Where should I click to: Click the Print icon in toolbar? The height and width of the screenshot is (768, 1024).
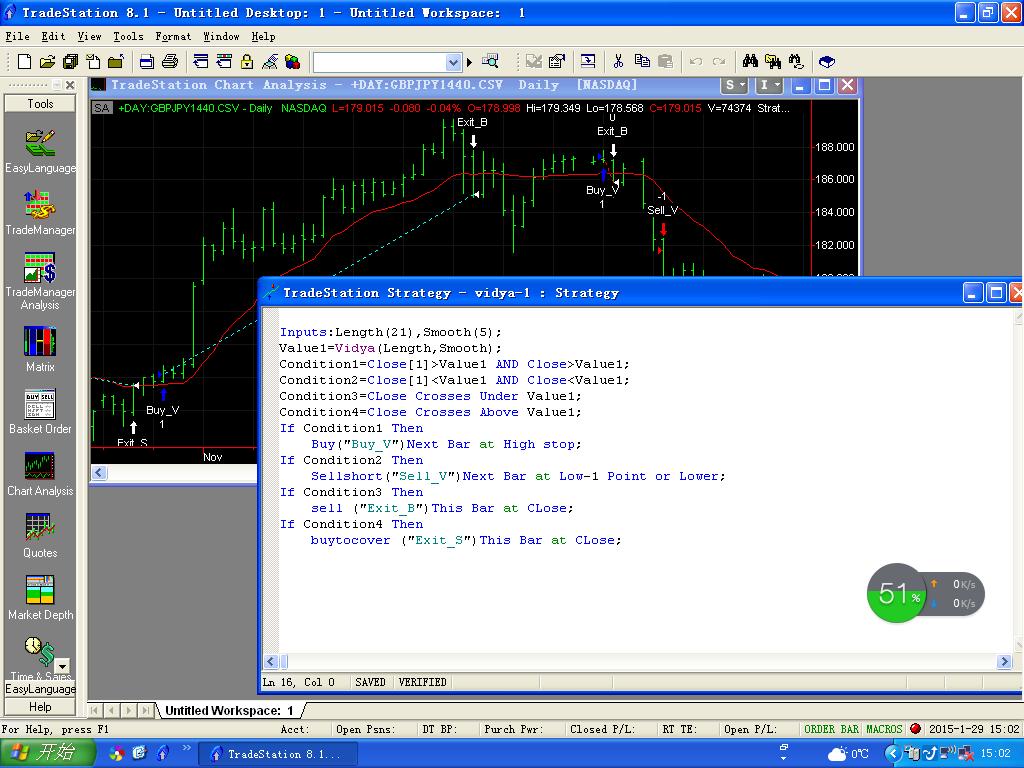[170, 61]
